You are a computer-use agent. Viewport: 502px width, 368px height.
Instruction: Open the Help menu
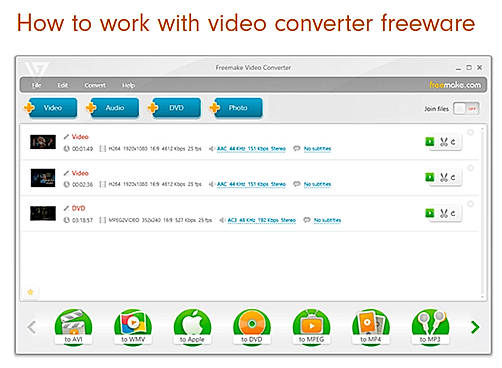click(x=128, y=85)
